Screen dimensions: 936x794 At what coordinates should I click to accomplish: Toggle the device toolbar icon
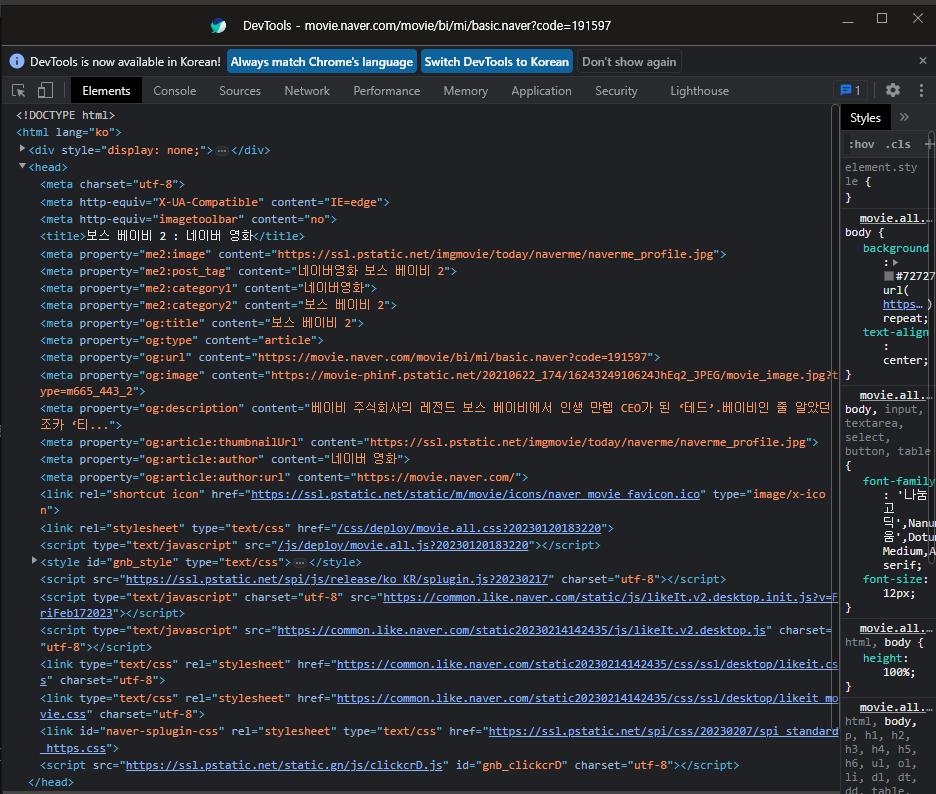click(45, 91)
